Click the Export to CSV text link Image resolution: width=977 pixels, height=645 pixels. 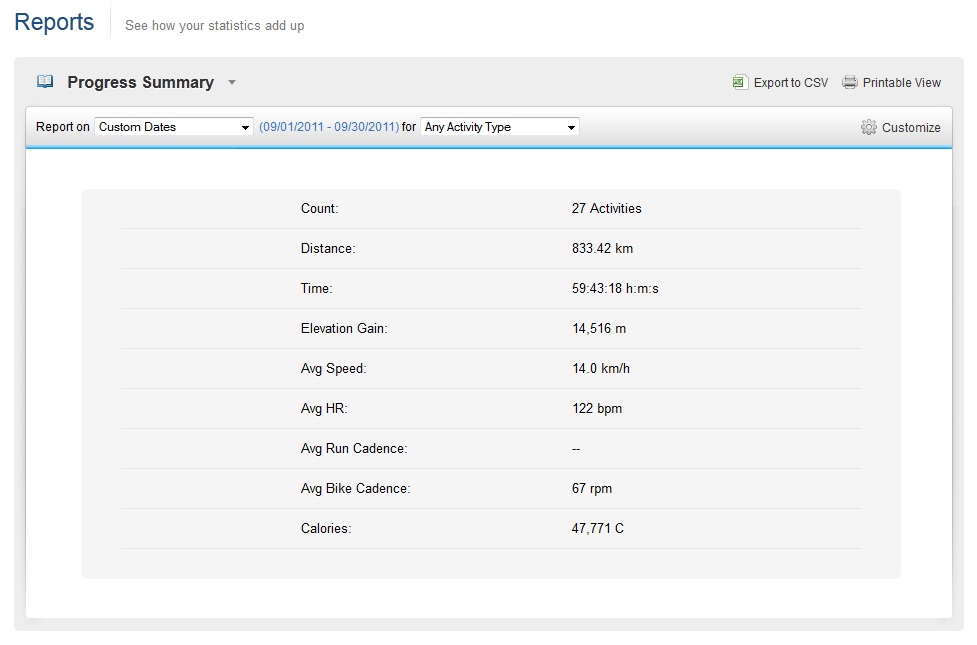(791, 83)
